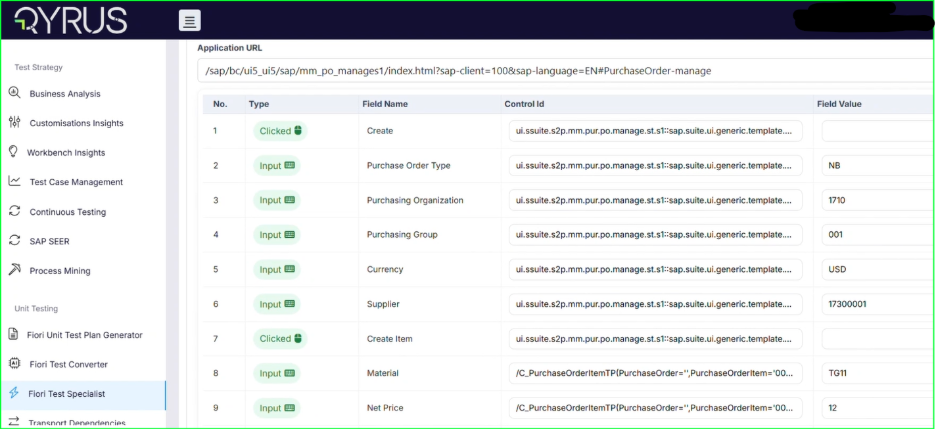Click the Currency field value USD

click(x=875, y=269)
